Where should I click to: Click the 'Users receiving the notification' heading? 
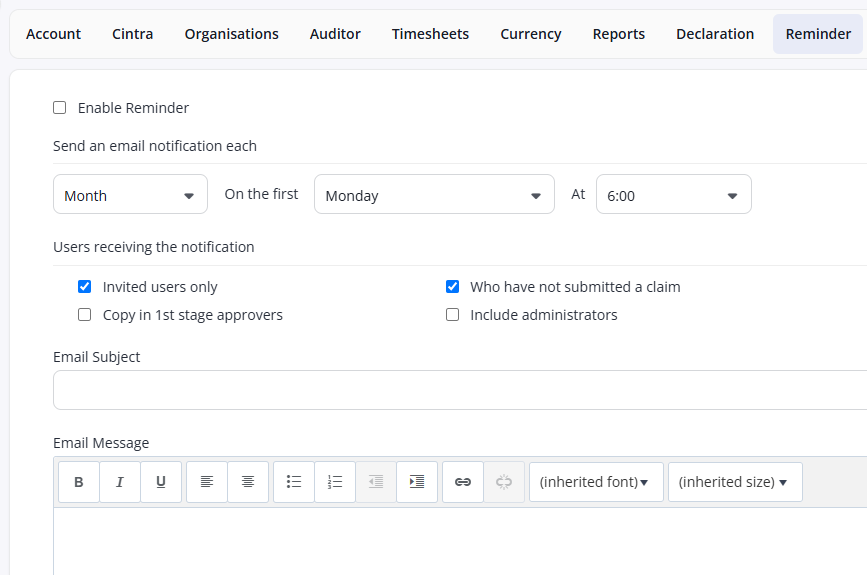154,247
